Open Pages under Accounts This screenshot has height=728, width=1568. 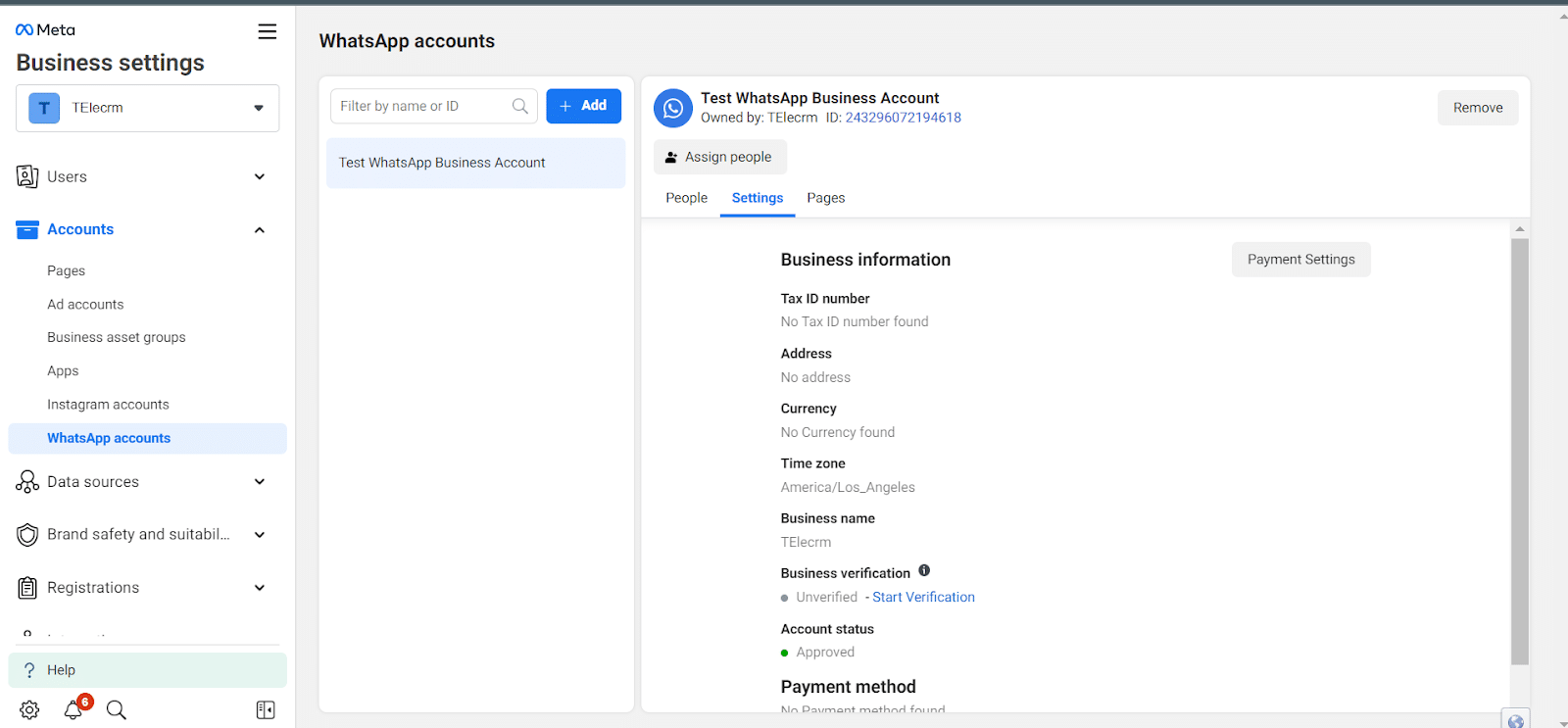pos(66,270)
